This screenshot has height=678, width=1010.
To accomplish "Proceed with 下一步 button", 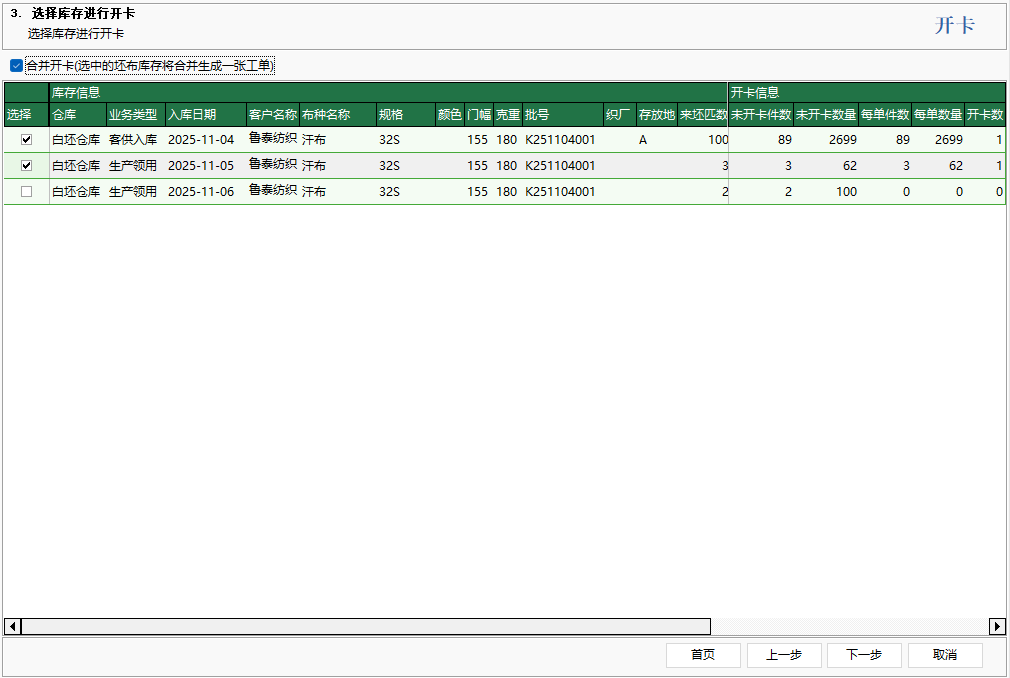I will coord(864,655).
